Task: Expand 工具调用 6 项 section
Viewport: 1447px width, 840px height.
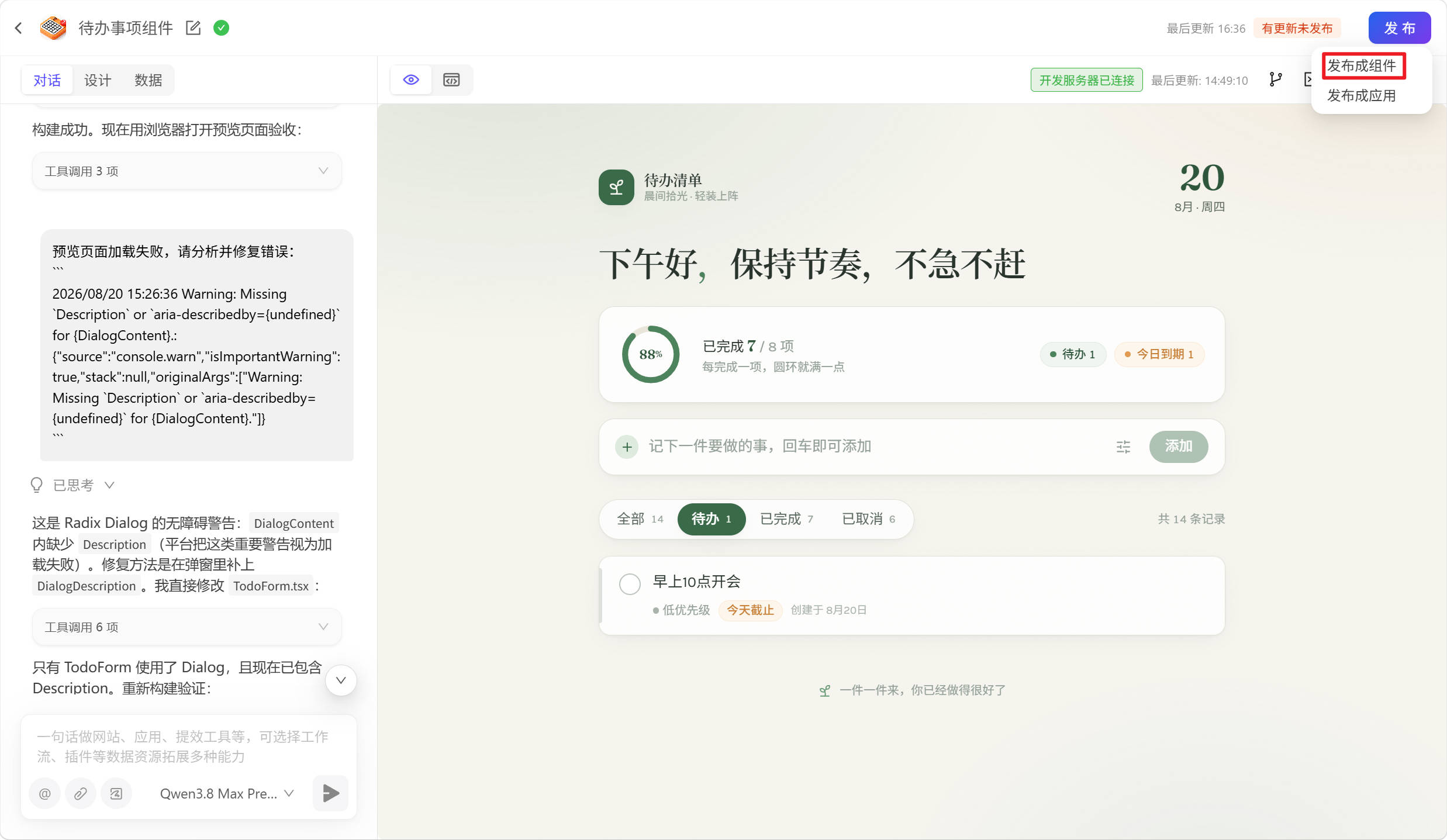Action: pos(187,627)
